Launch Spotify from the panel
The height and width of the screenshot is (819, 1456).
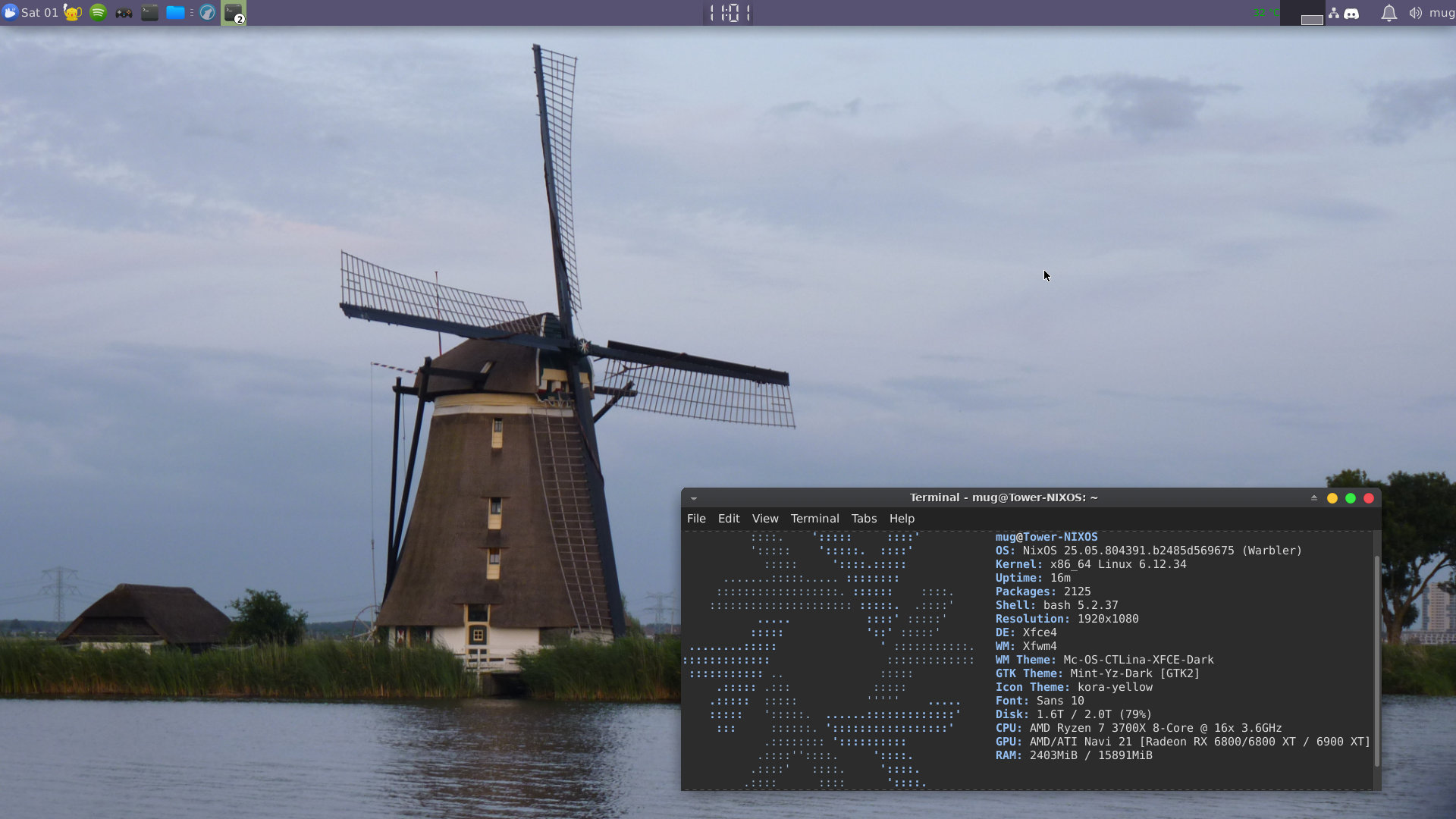pos(98,13)
